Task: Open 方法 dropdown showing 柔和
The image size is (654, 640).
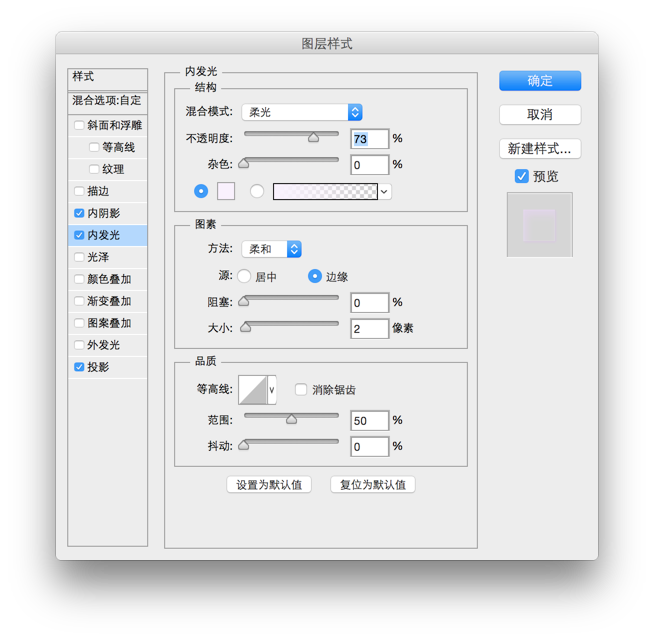Action: [x=272, y=249]
